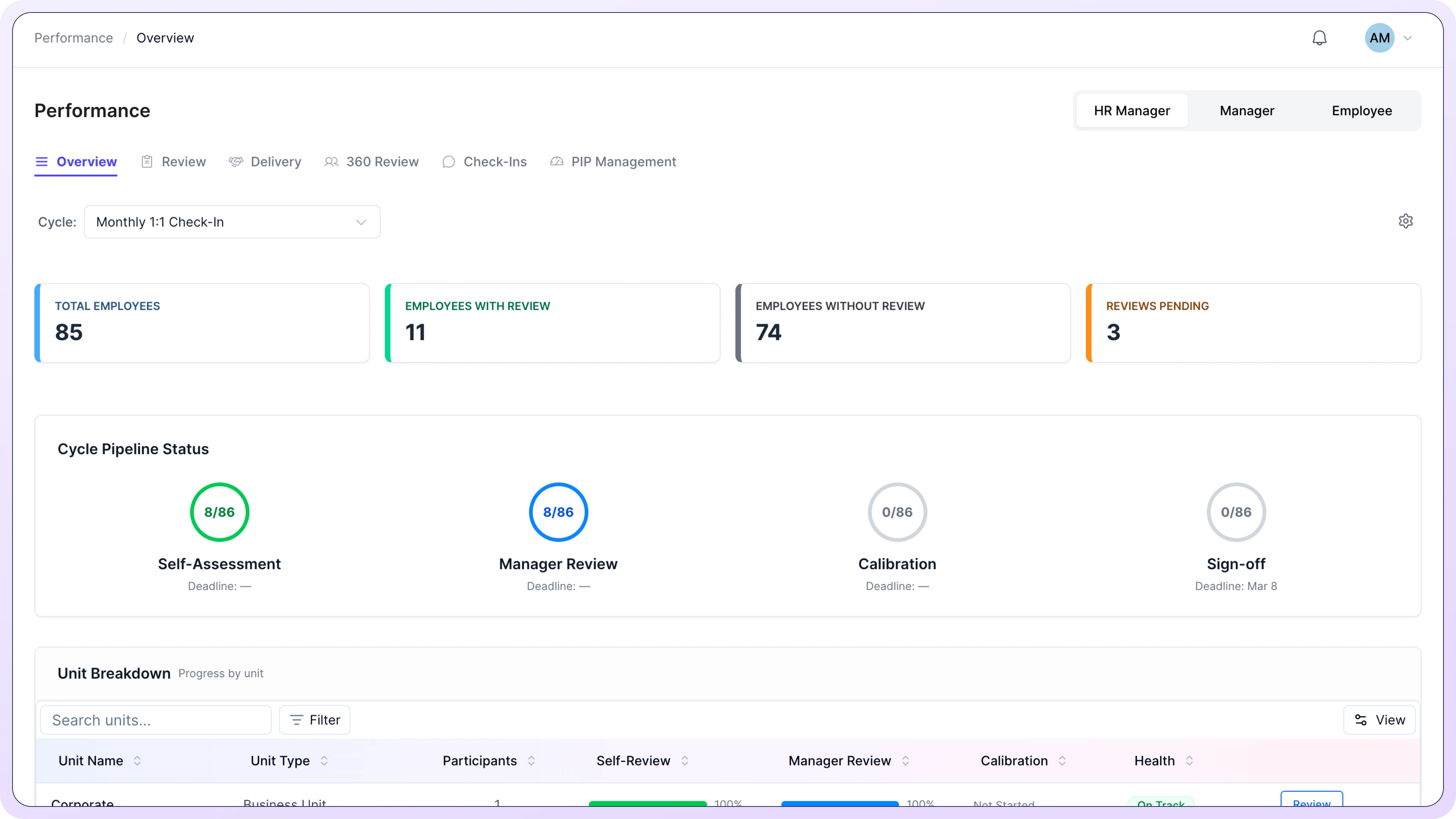Click the AM user avatar
The width and height of the screenshot is (1456, 819).
[1379, 38]
